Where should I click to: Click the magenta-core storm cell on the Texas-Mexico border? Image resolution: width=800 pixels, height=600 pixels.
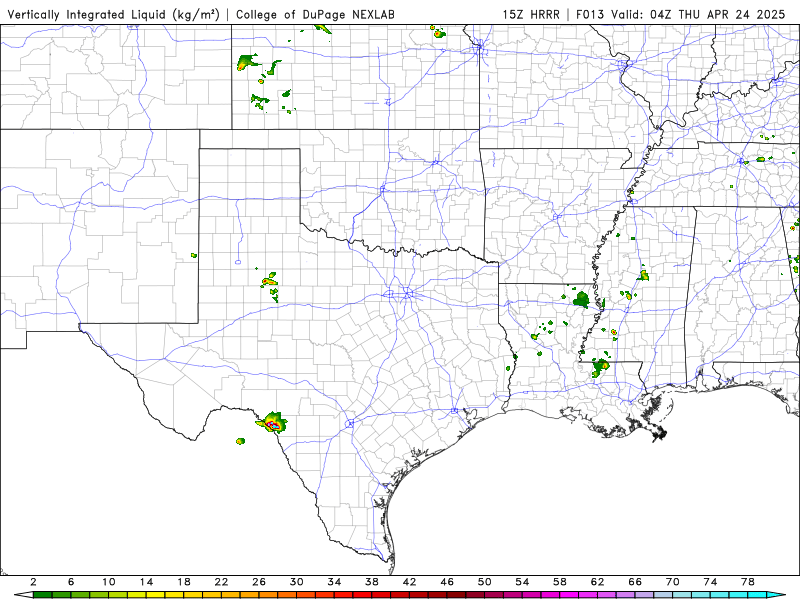(273, 424)
